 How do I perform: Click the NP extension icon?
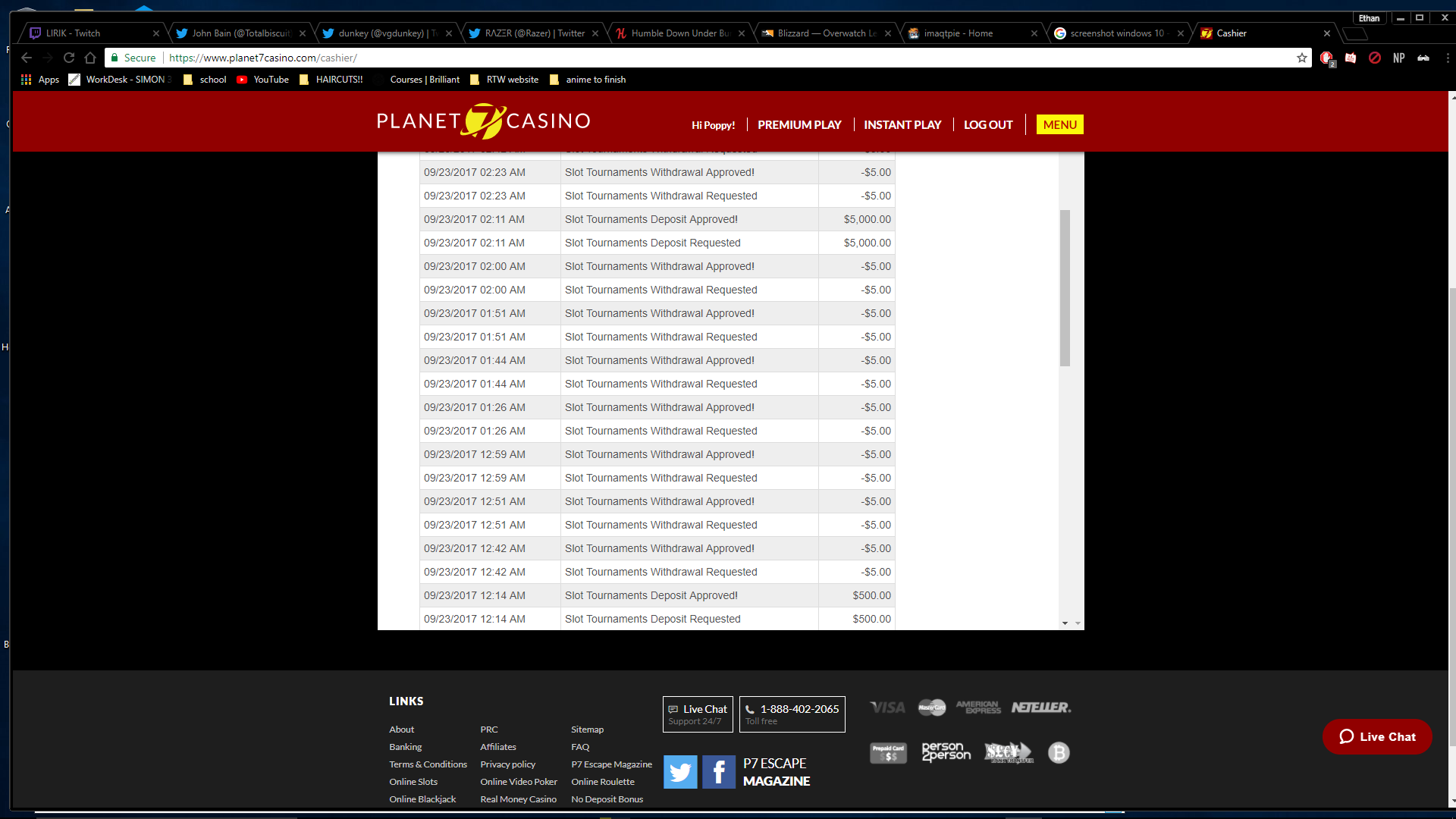pyautogui.click(x=1399, y=58)
